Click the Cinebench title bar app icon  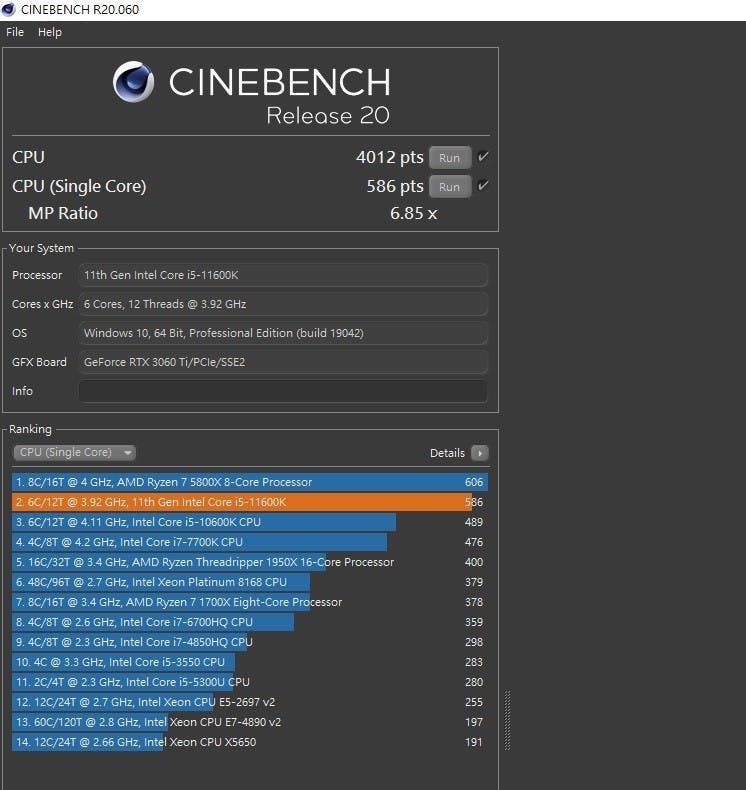pos(10,10)
